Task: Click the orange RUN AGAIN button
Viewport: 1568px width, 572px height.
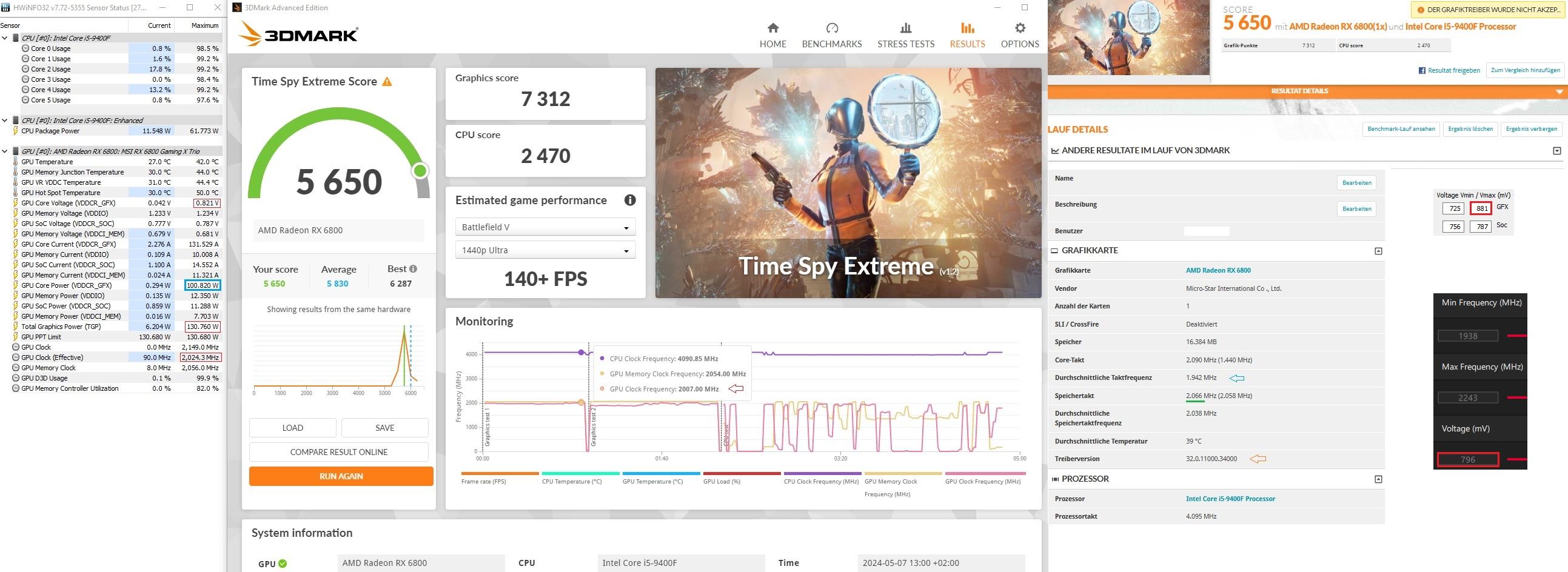Action: [x=341, y=476]
